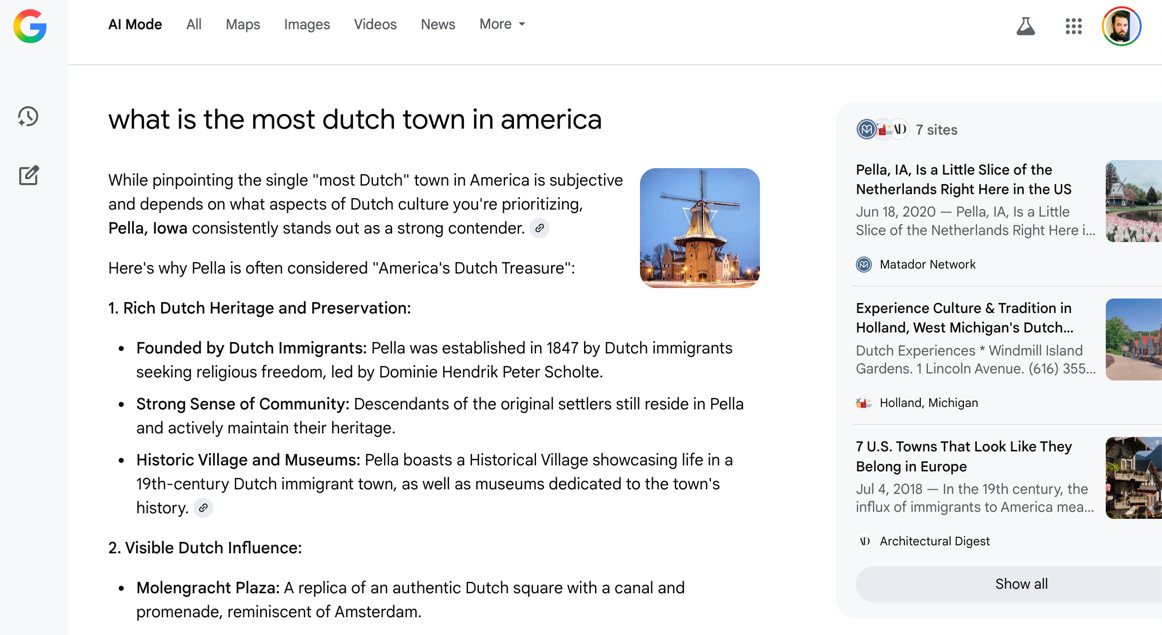Open Google apps grid
1162x635 pixels.
(x=1073, y=27)
